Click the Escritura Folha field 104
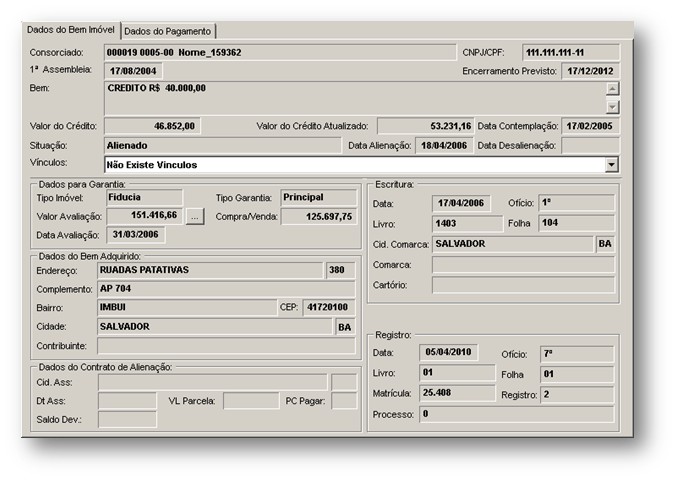 click(576, 223)
